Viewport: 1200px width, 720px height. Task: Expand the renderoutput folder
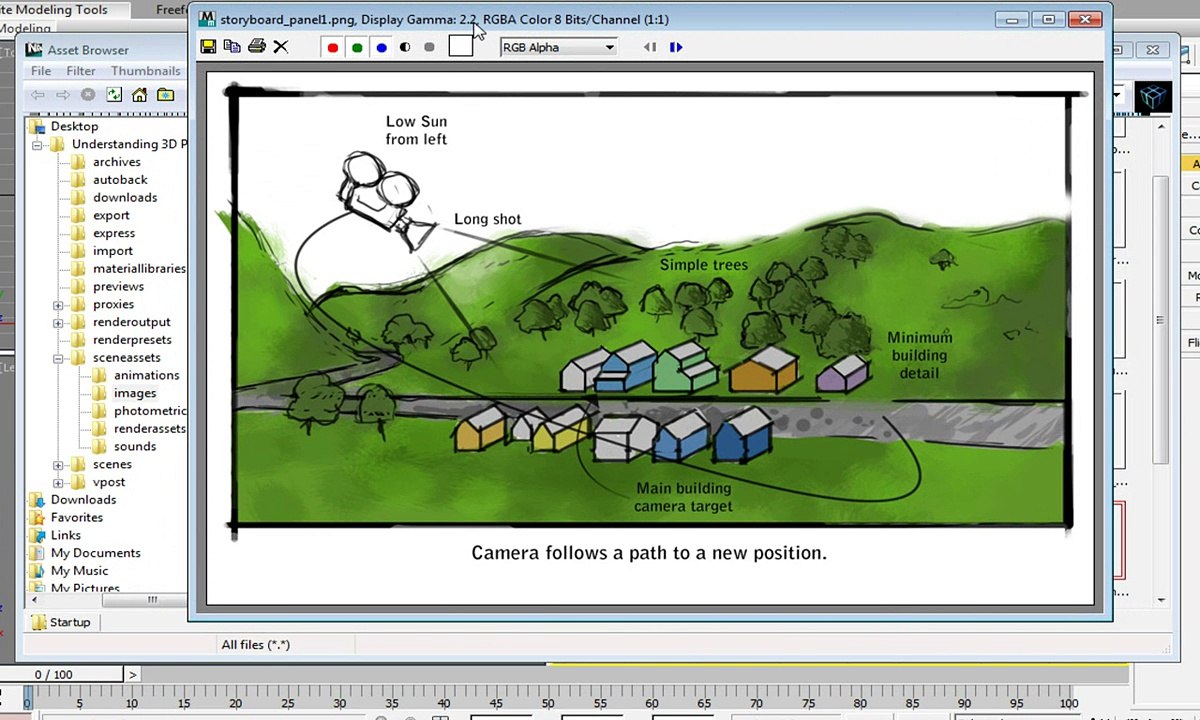coord(58,323)
